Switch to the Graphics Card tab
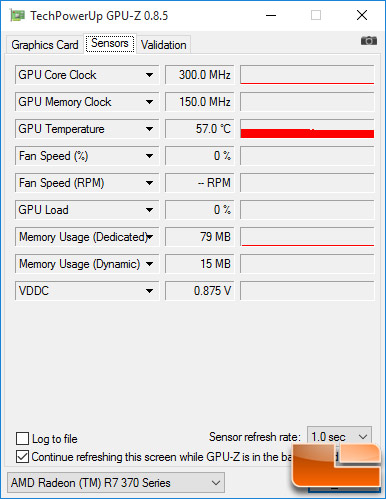The height and width of the screenshot is (499, 386). 45,45
